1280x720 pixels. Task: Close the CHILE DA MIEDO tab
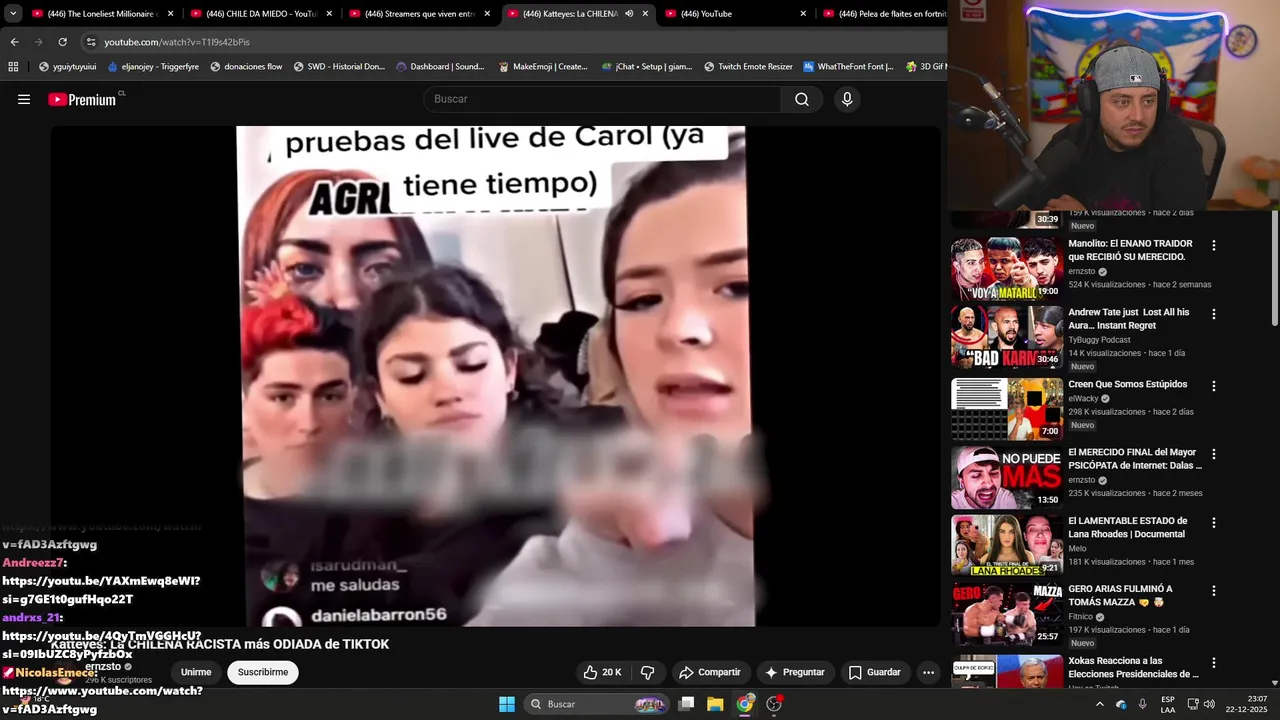click(329, 14)
